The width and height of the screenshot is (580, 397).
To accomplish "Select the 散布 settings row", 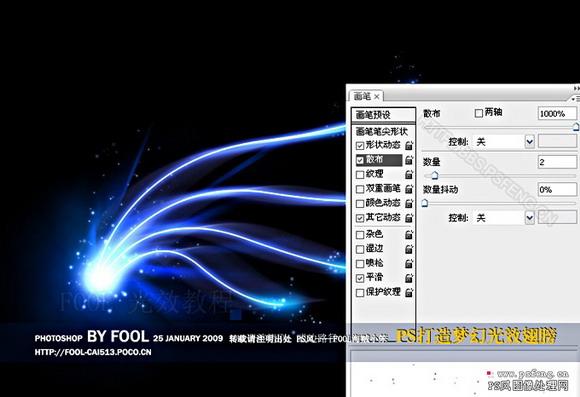I will 383,160.
